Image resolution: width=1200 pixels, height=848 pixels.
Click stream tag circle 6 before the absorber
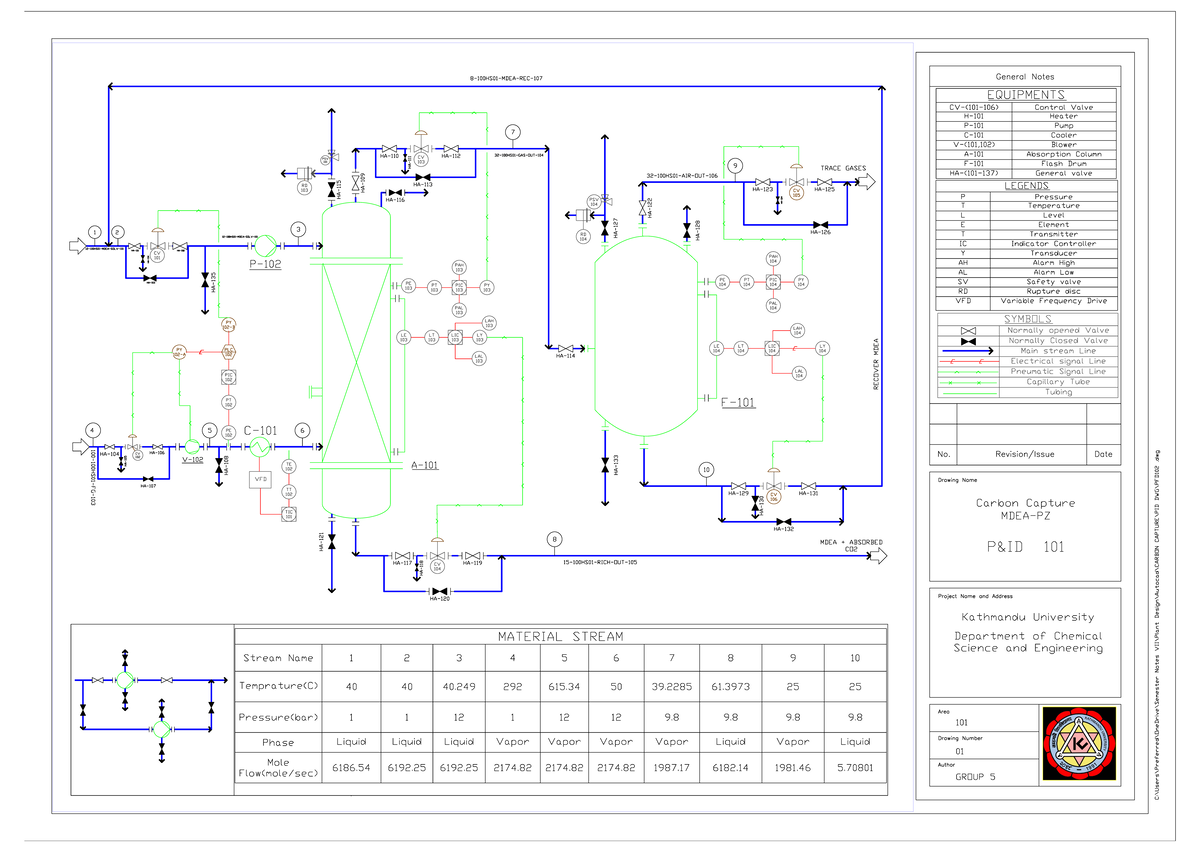302,430
